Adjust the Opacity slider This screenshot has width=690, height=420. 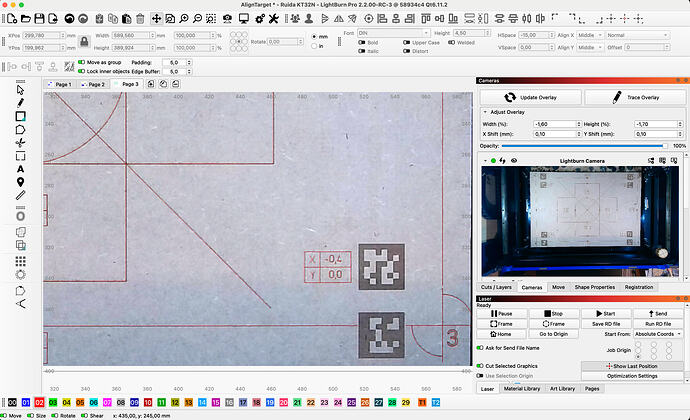click(x=584, y=146)
